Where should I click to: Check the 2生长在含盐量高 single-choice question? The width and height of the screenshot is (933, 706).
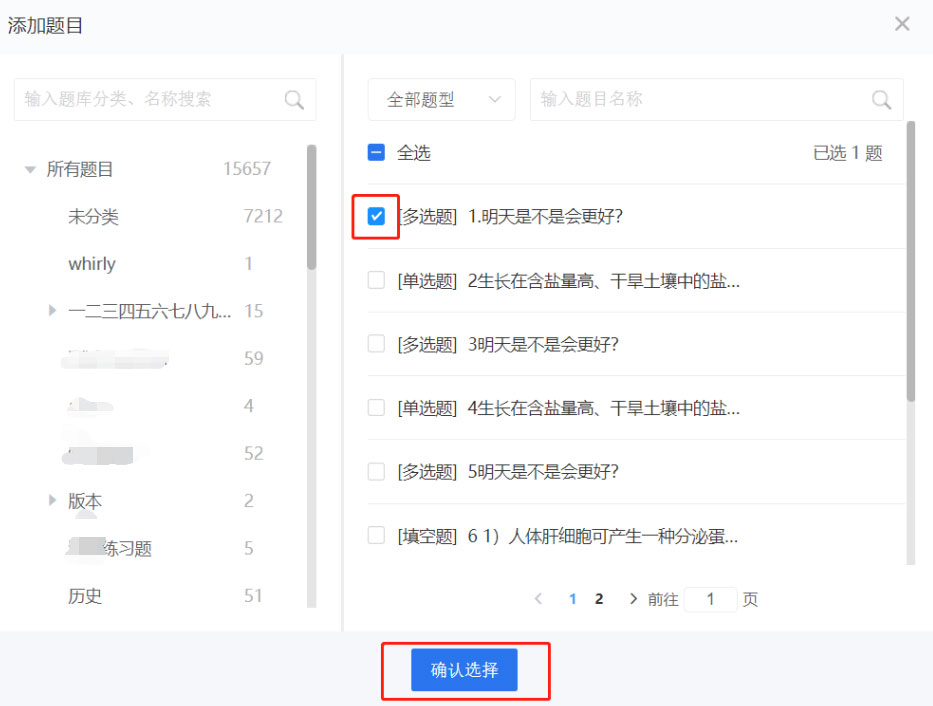pos(376,280)
